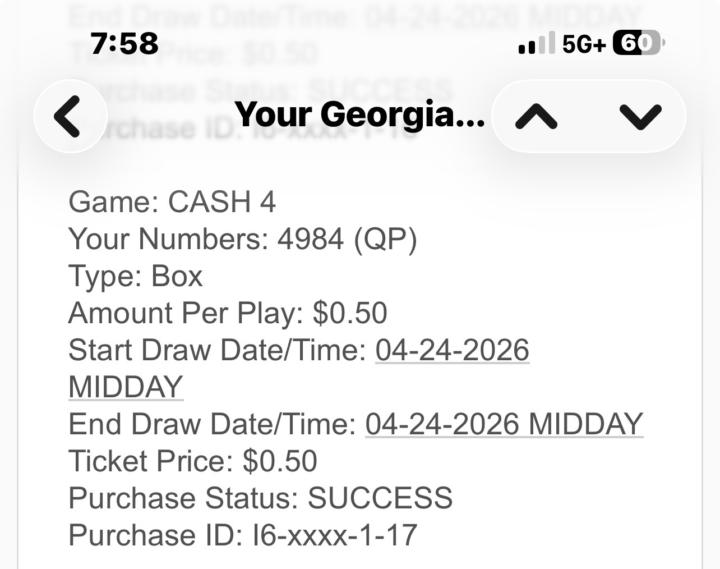Viewport: 720px width, 569px height.
Task: Select the 'Ticket Price: $0.50' line
Action: pyautogui.click(x=193, y=461)
